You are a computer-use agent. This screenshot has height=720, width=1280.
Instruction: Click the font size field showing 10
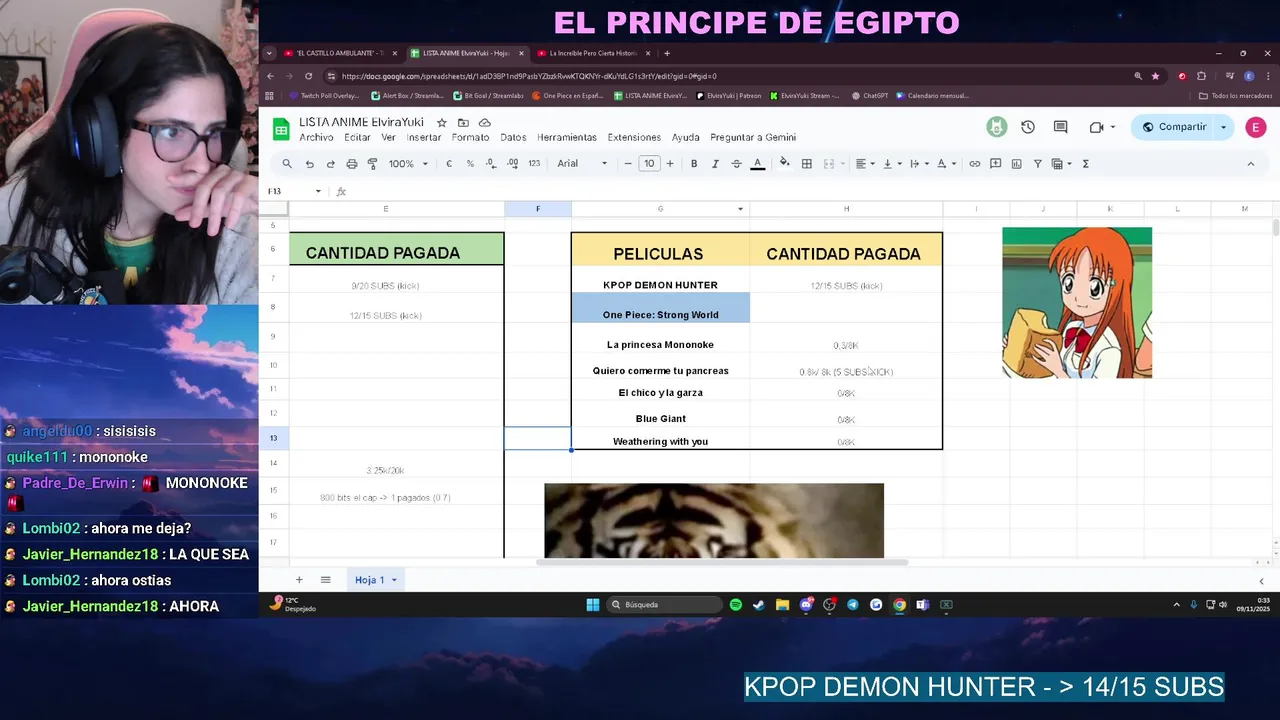(649, 164)
